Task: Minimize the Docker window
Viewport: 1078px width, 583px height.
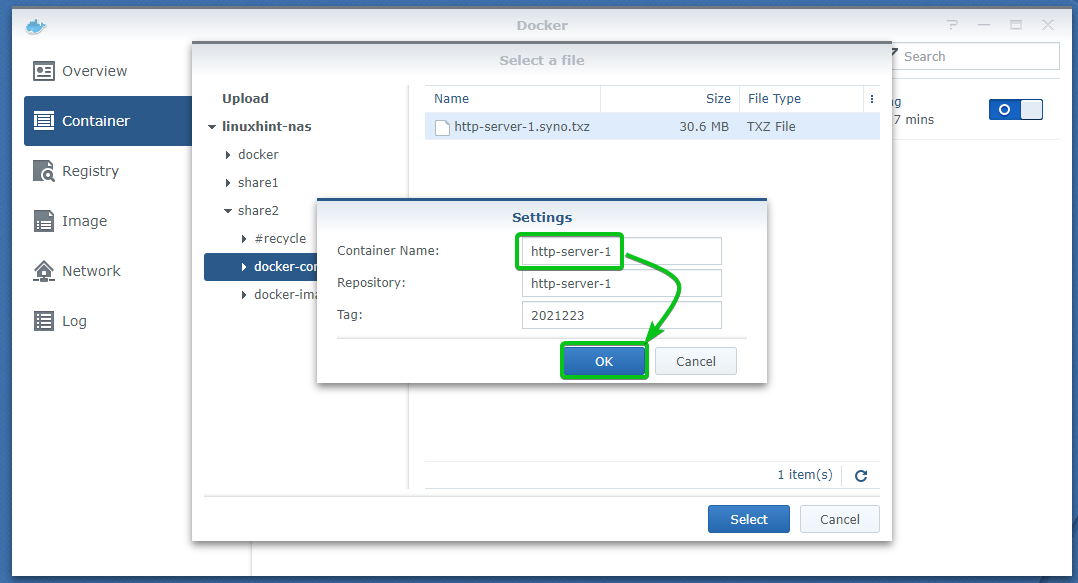Action: (984, 25)
